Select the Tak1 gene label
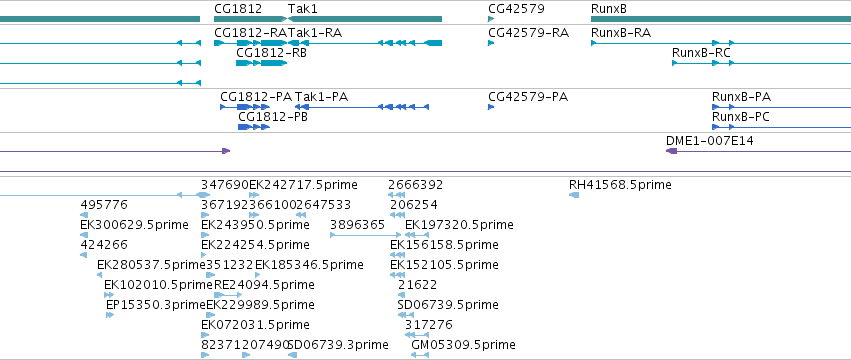Image resolution: width=851 pixels, height=360 pixels. pyautogui.click(x=303, y=9)
